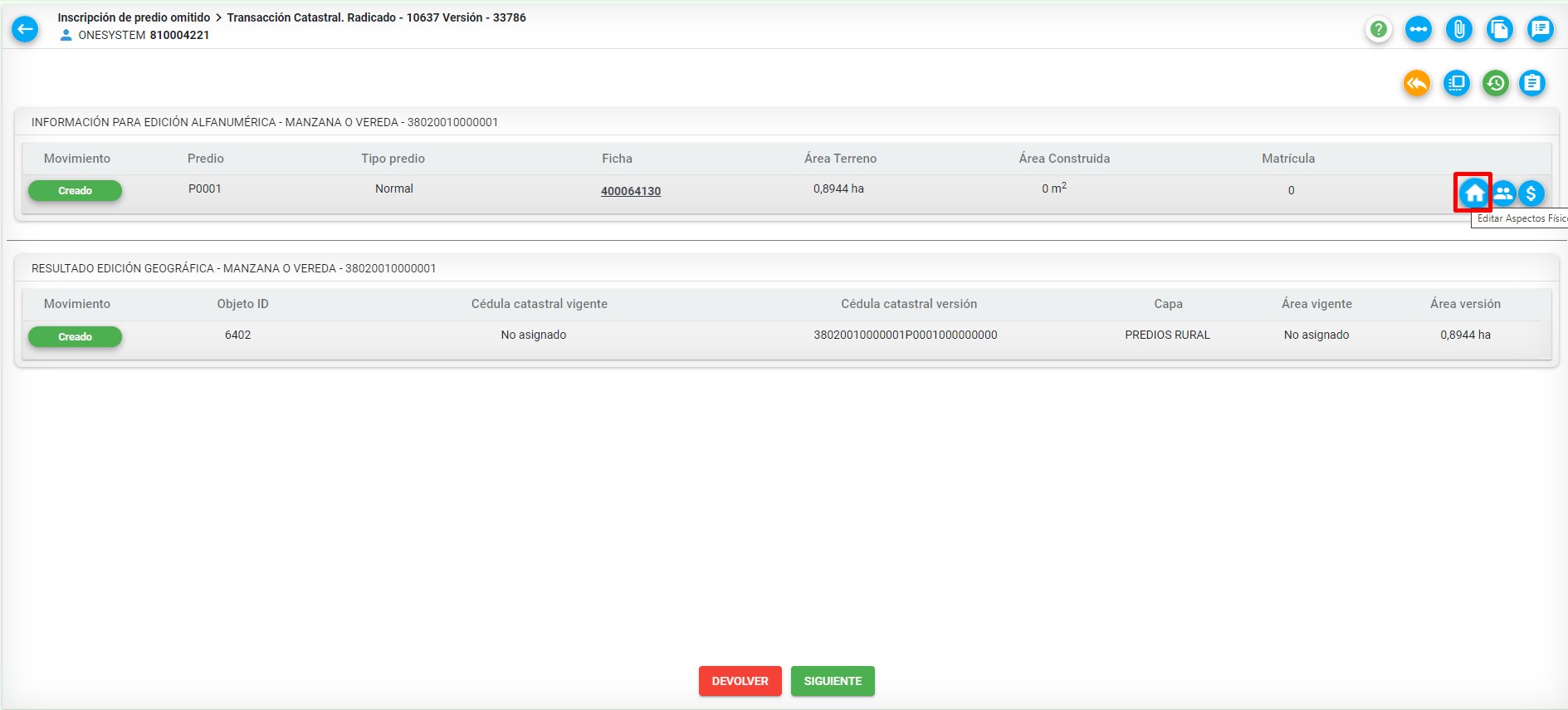Select área versión value '0,8944 ha'
Screen dimensions: 1568x710
(x=1465, y=335)
